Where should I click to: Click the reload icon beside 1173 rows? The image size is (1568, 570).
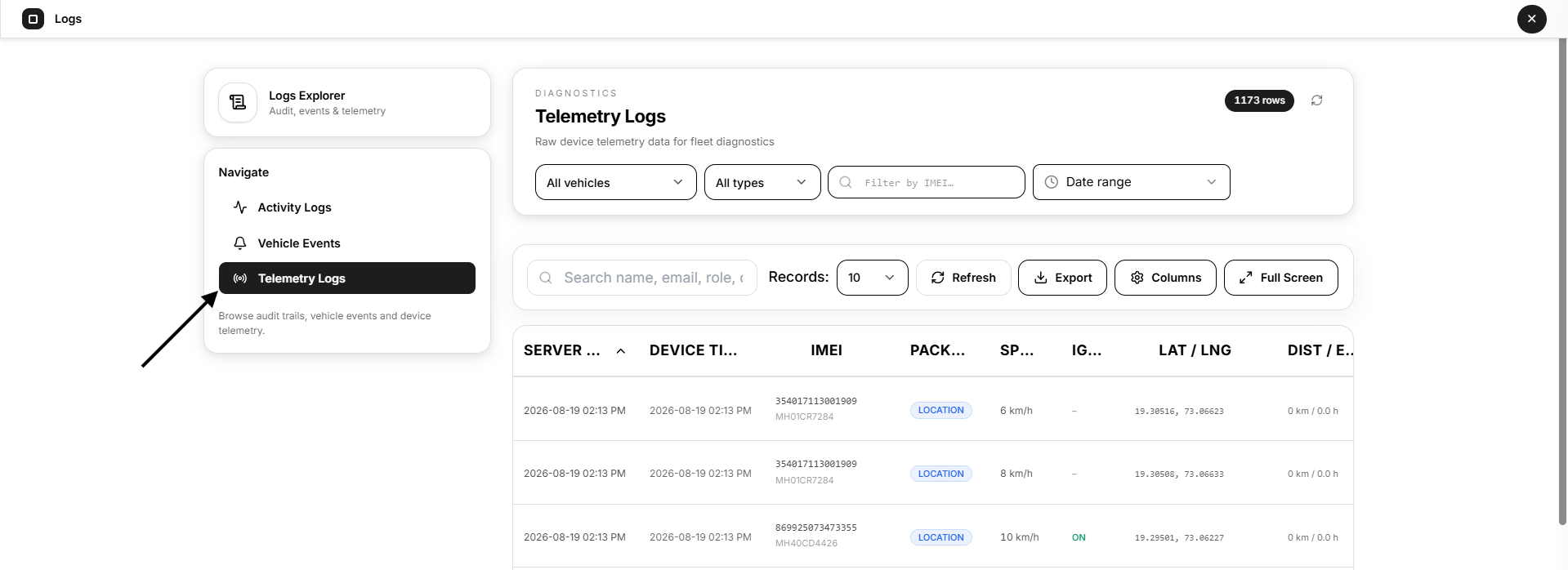click(x=1316, y=100)
